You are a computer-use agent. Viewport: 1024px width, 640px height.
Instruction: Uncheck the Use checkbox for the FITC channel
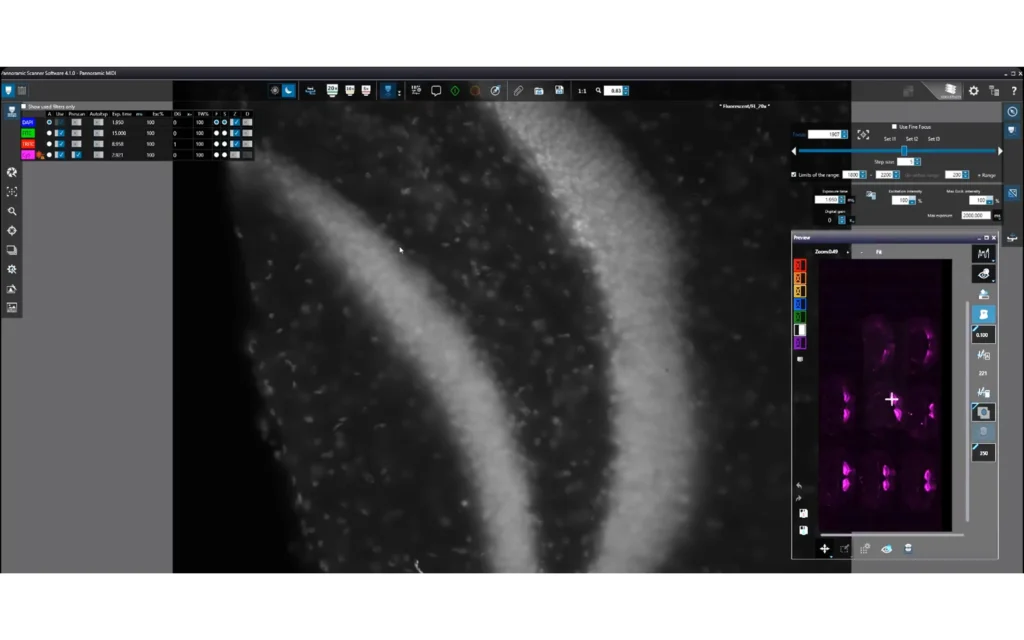coord(60,133)
